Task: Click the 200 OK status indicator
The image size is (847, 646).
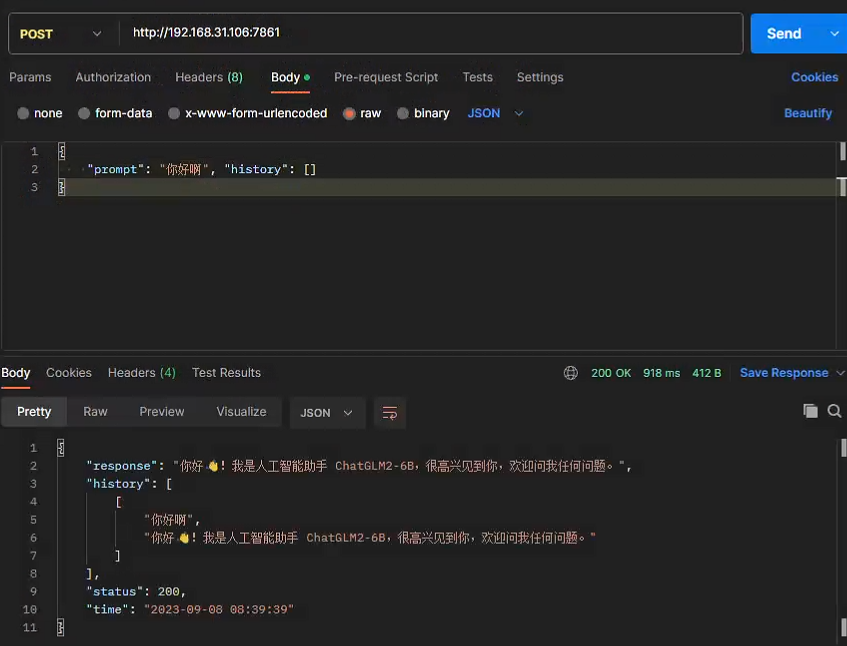Action: pyautogui.click(x=611, y=372)
